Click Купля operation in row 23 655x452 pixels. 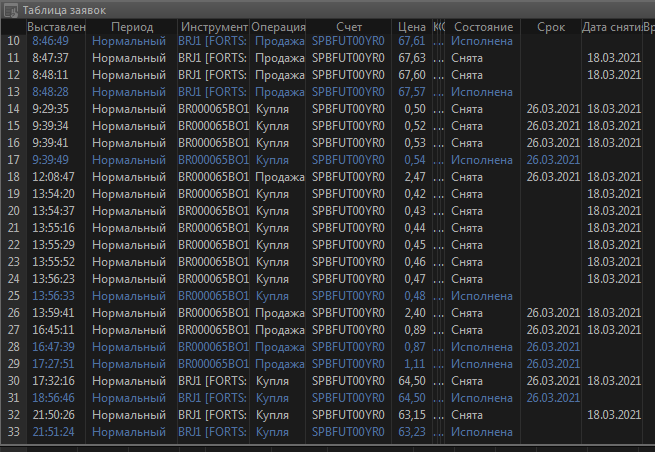pyautogui.click(x=272, y=262)
